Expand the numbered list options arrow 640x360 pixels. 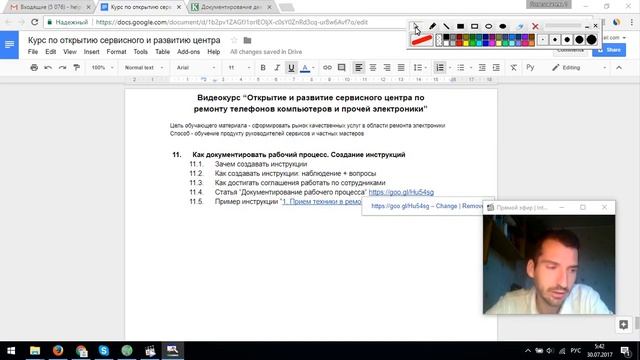click(x=450, y=68)
